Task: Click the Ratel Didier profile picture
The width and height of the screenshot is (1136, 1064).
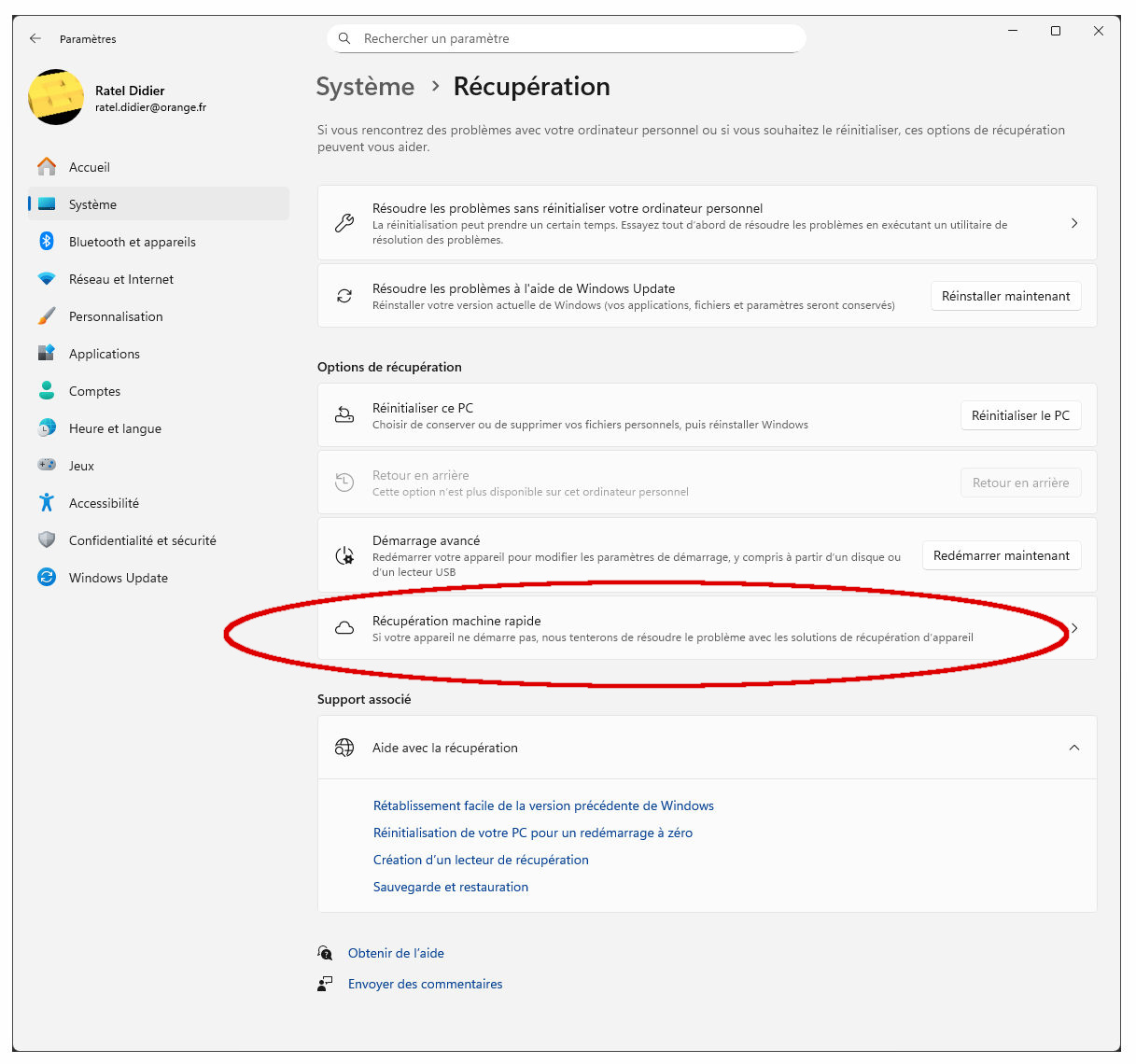Action: point(56,97)
